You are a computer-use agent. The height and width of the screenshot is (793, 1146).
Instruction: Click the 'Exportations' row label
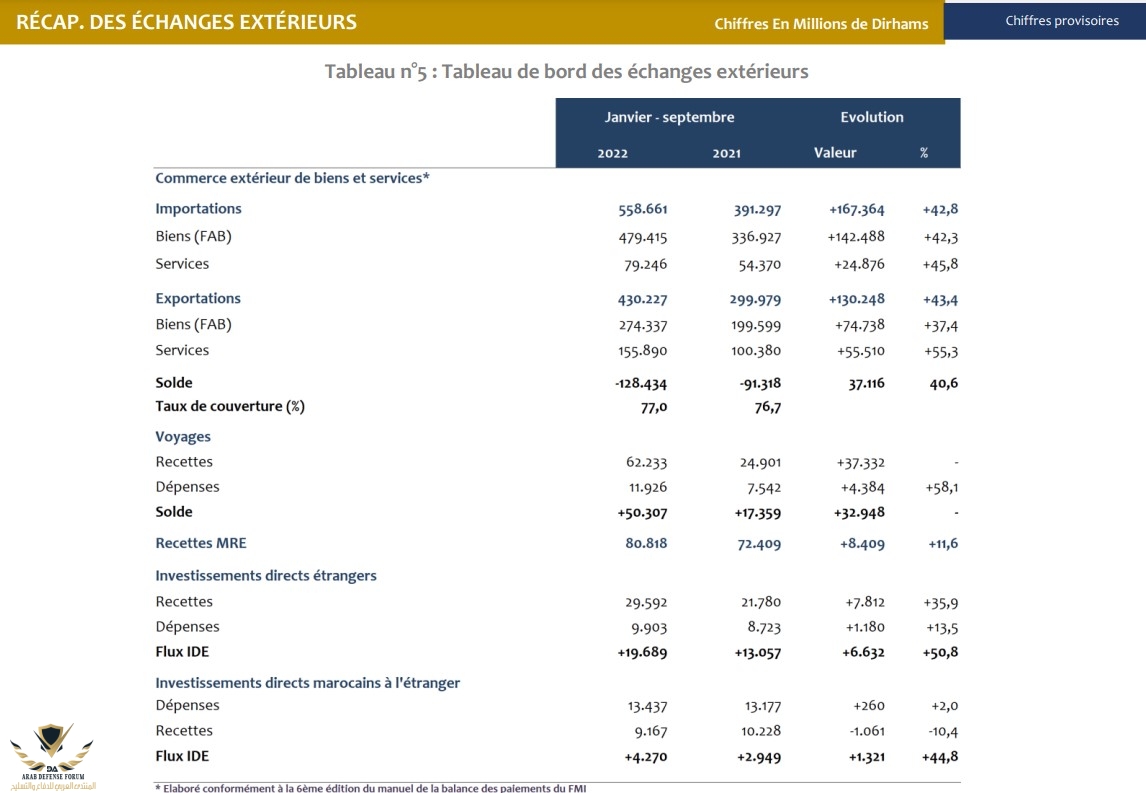point(198,298)
